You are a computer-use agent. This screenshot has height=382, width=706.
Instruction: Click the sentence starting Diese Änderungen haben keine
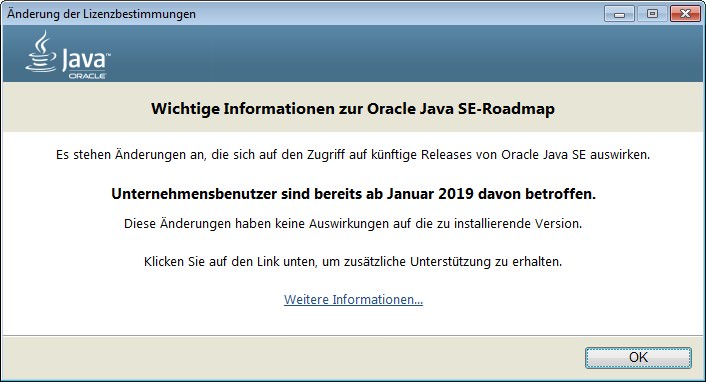(353, 223)
